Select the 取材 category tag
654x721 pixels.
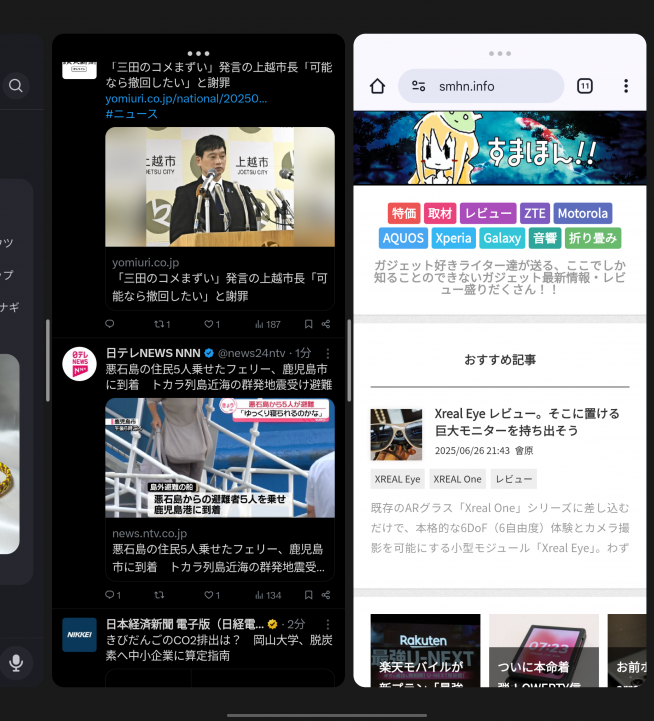click(x=440, y=213)
